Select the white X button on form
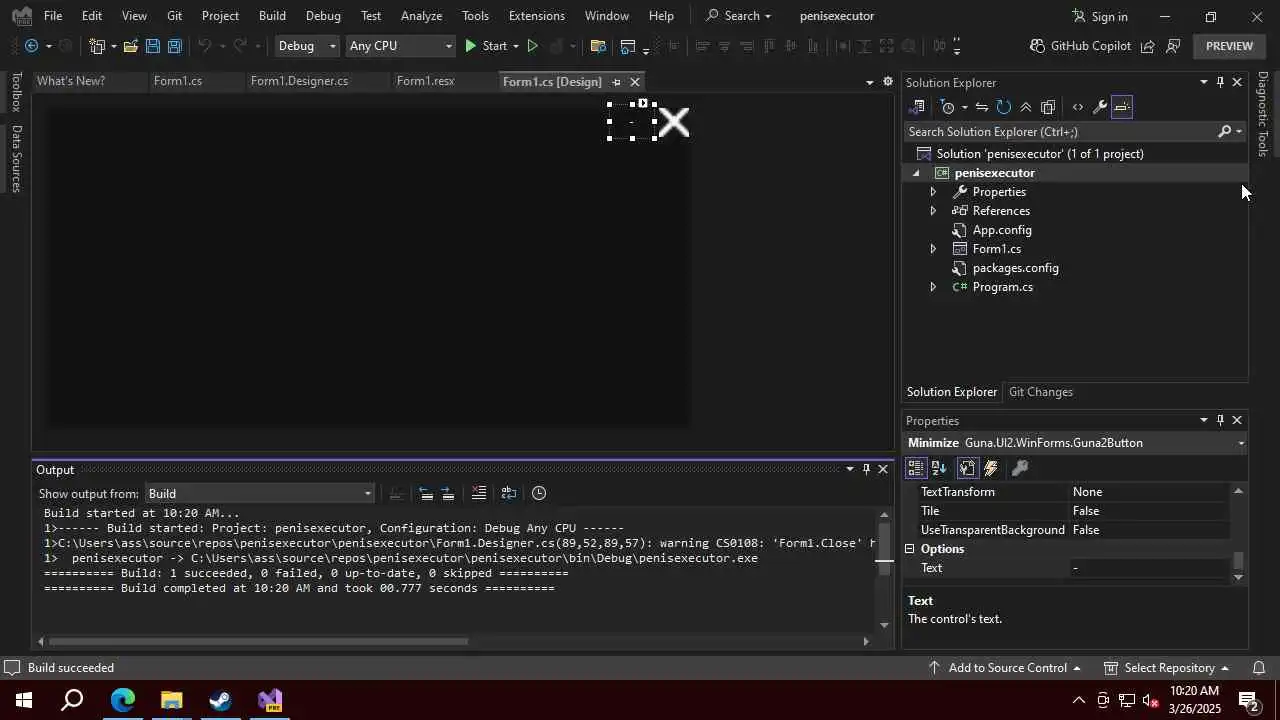 [674, 122]
